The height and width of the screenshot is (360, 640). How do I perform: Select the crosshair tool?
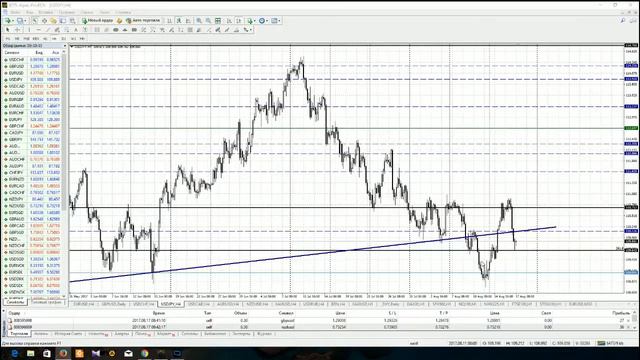point(17,30)
